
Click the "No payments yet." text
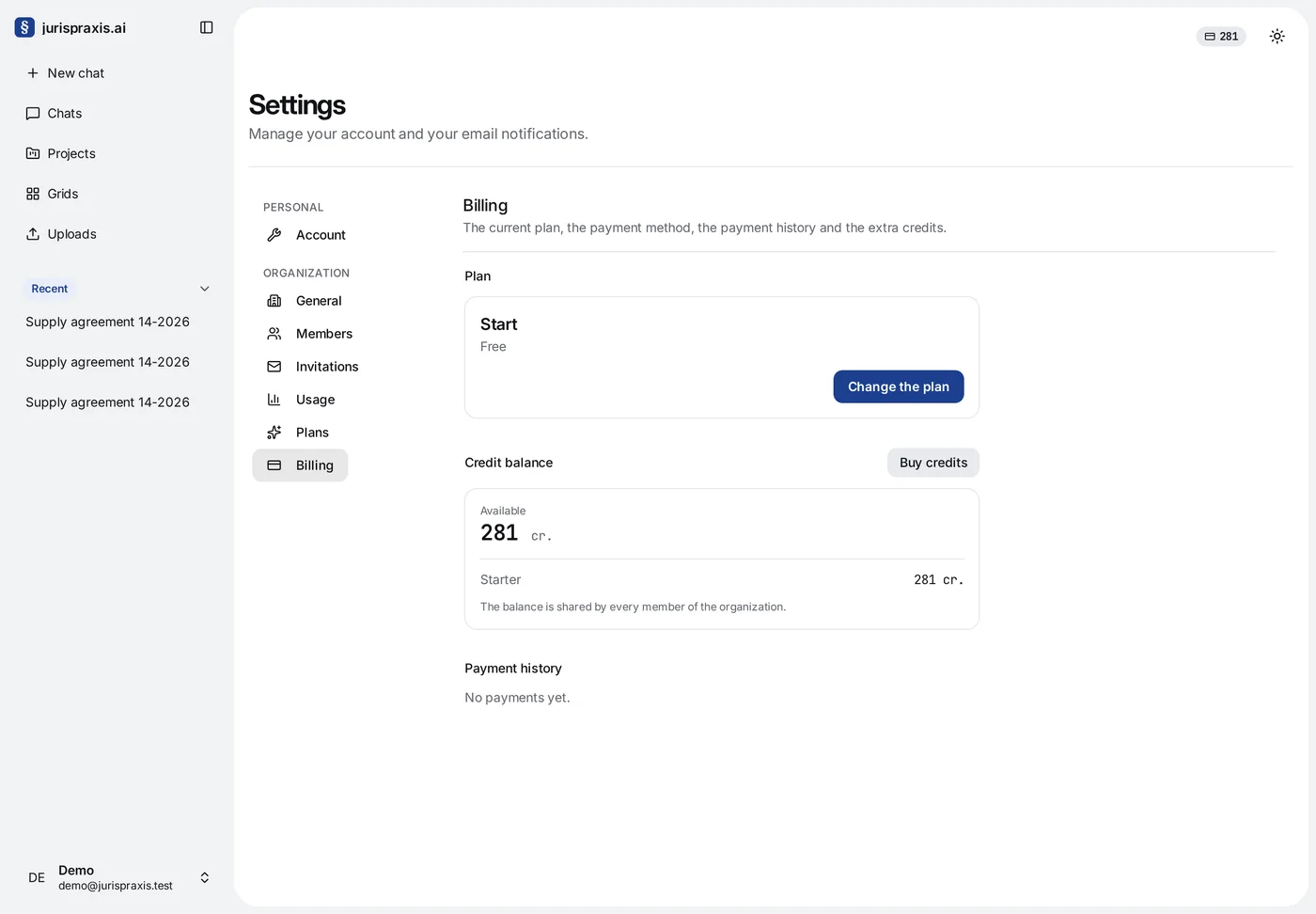click(x=517, y=698)
